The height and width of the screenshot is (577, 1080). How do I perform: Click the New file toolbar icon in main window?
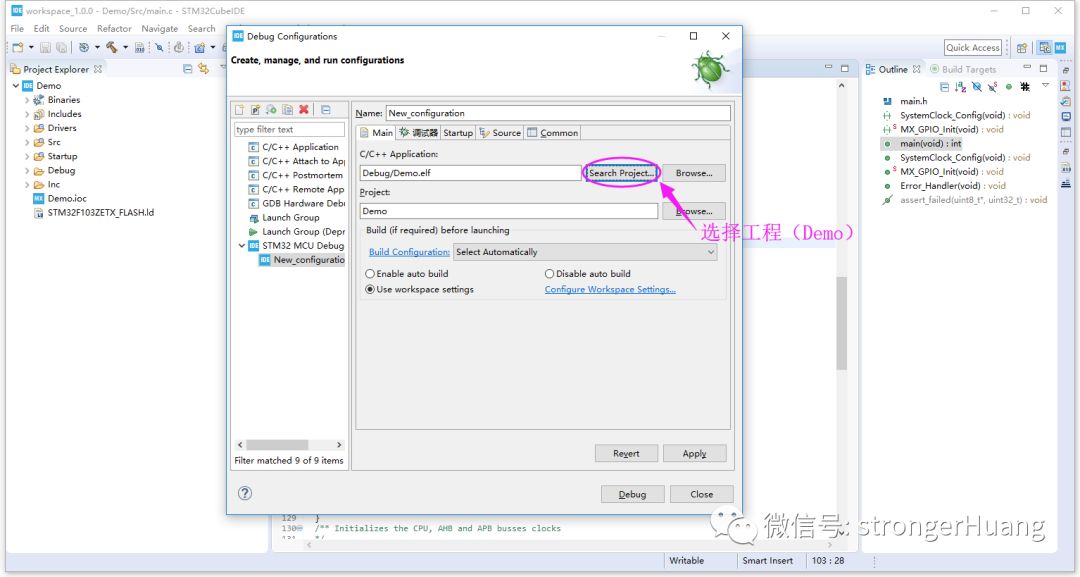click(x=17, y=48)
